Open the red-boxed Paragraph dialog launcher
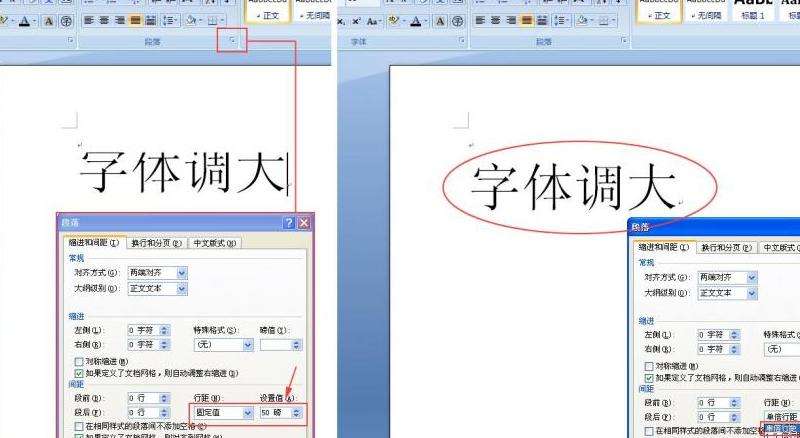 point(232,41)
